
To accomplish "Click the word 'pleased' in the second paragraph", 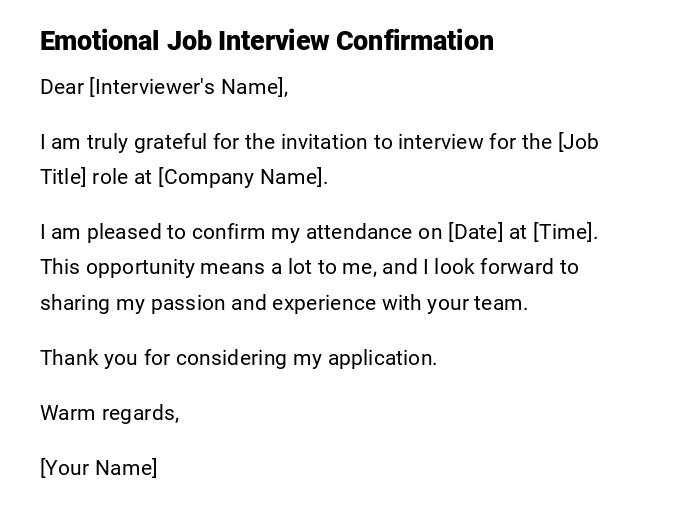I will point(123,232).
